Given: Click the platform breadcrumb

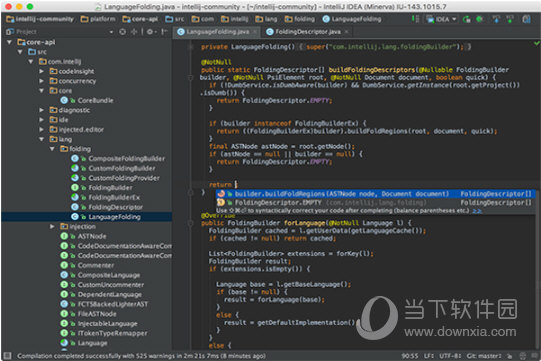Looking at the screenshot, I should click(x=98, y=19).
